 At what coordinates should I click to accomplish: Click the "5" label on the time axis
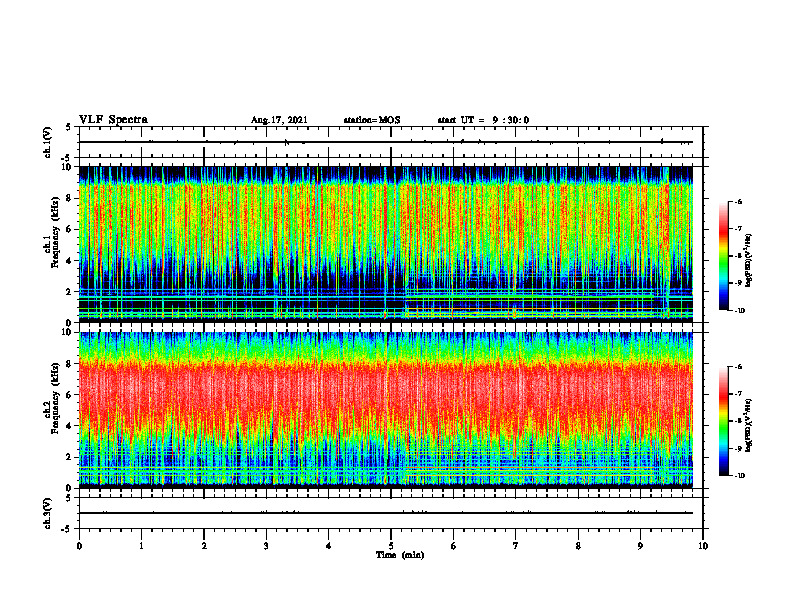pyautogui.click(x=391, y=546)
